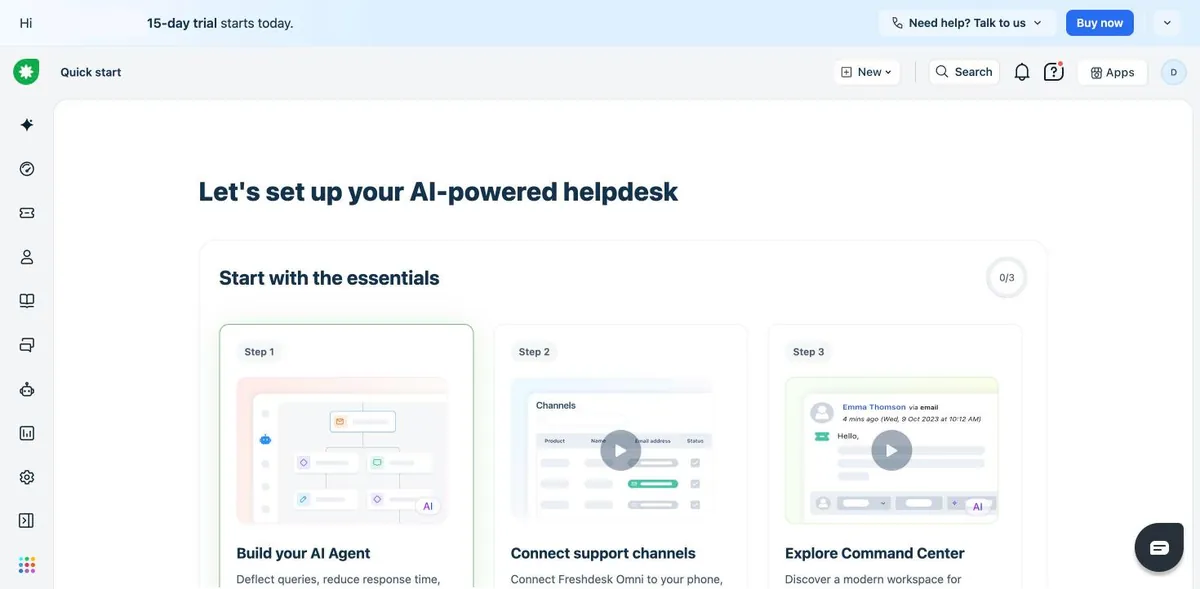This screenshot has height=589, width=1200.
Task: Expand Need help? Talk to us dropdown
Action: click(967, 23)
